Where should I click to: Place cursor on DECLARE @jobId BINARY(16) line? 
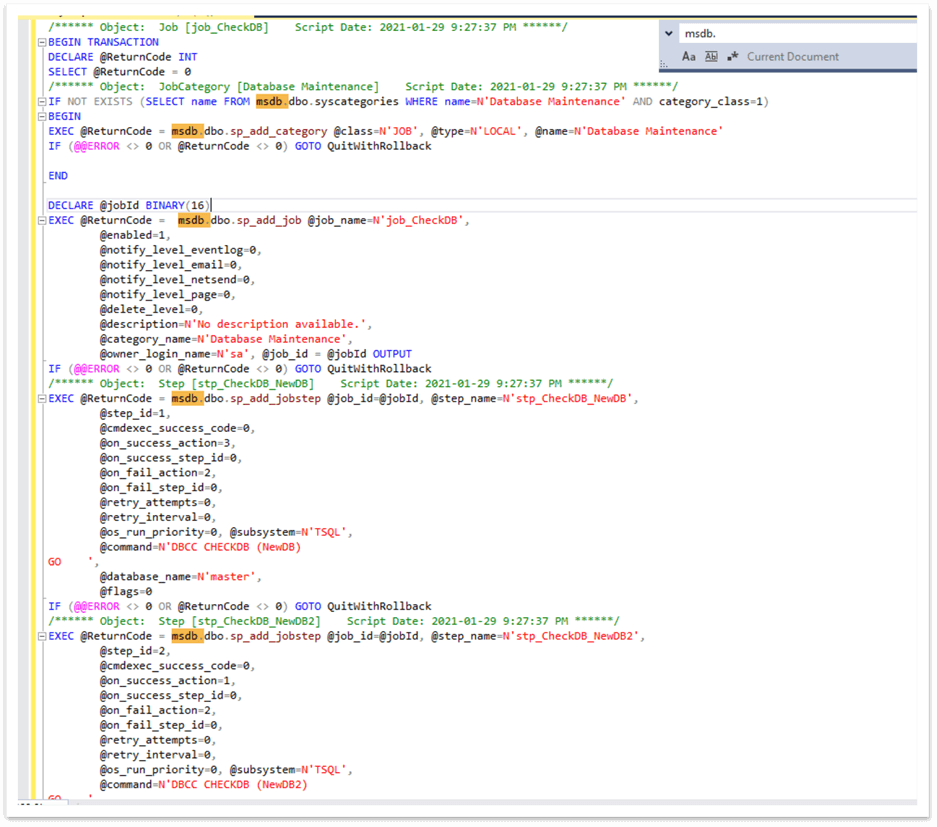pos(129,205)
